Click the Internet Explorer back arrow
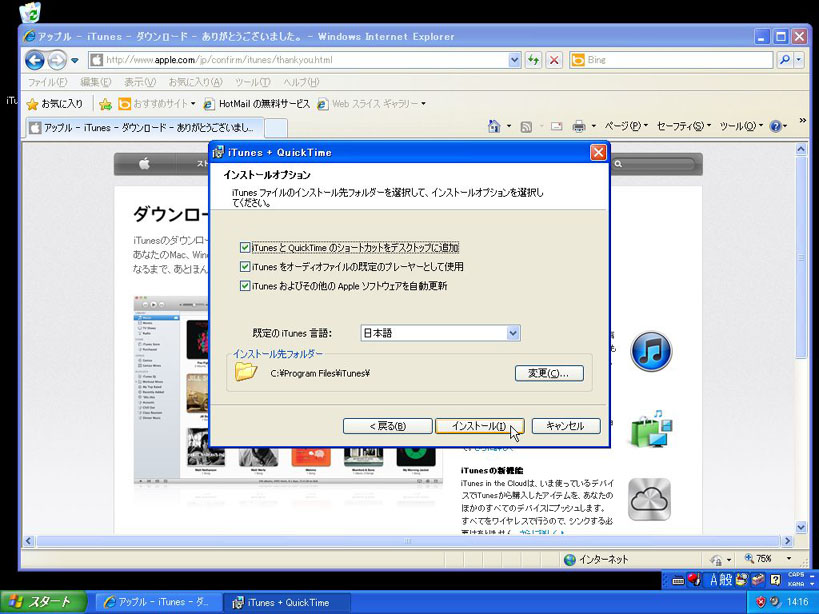This screenshot has width=819, height=614. click(34, 60)
